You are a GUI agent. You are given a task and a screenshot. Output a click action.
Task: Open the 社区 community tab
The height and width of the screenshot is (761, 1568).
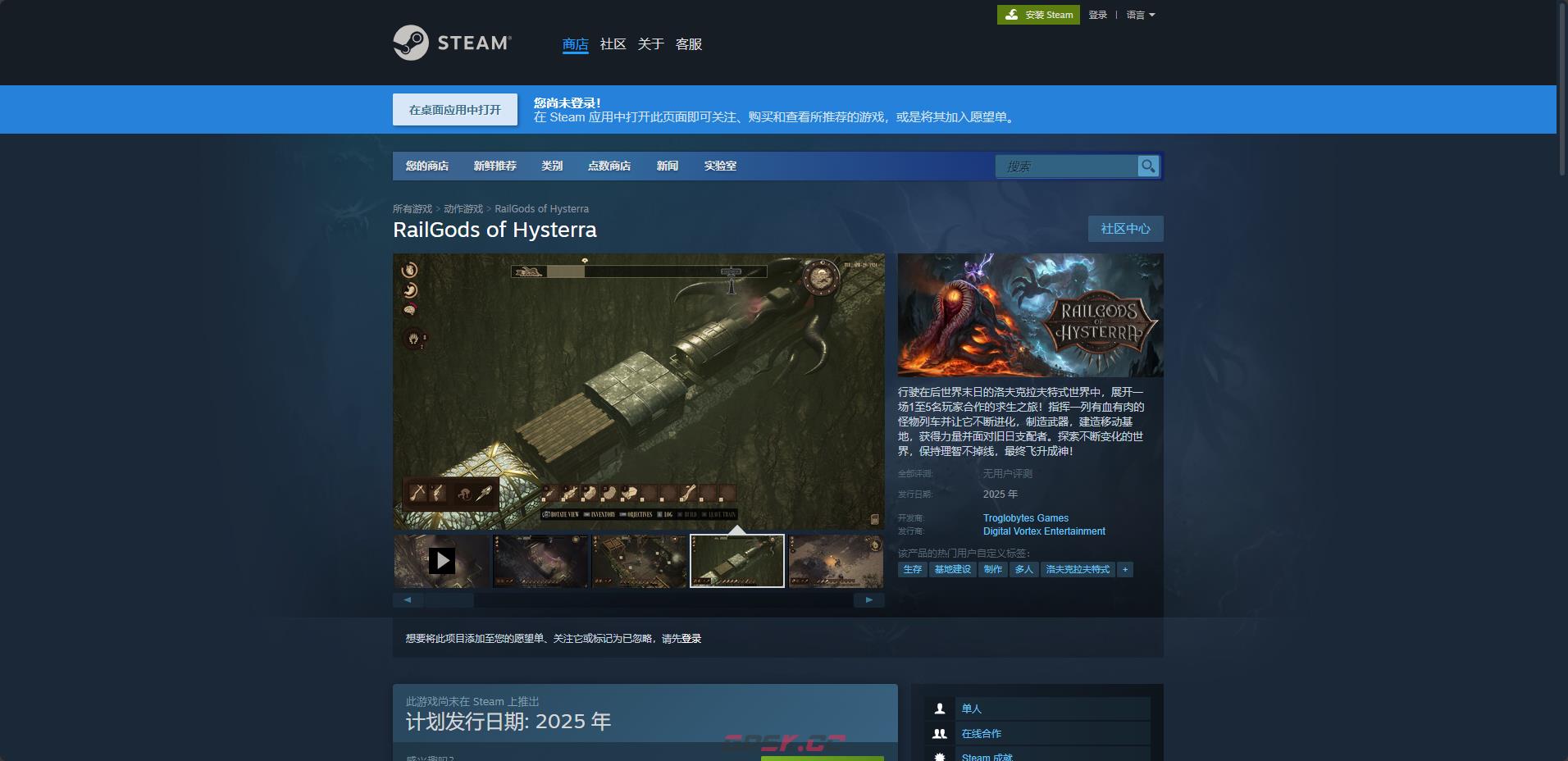613,44
